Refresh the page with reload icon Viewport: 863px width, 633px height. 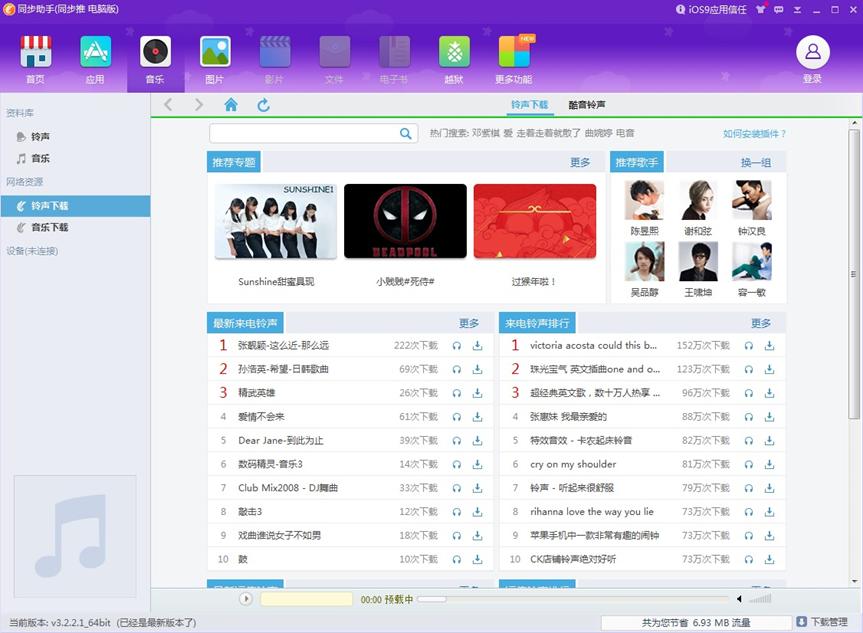pyautogui.click(x=264, y=105)
